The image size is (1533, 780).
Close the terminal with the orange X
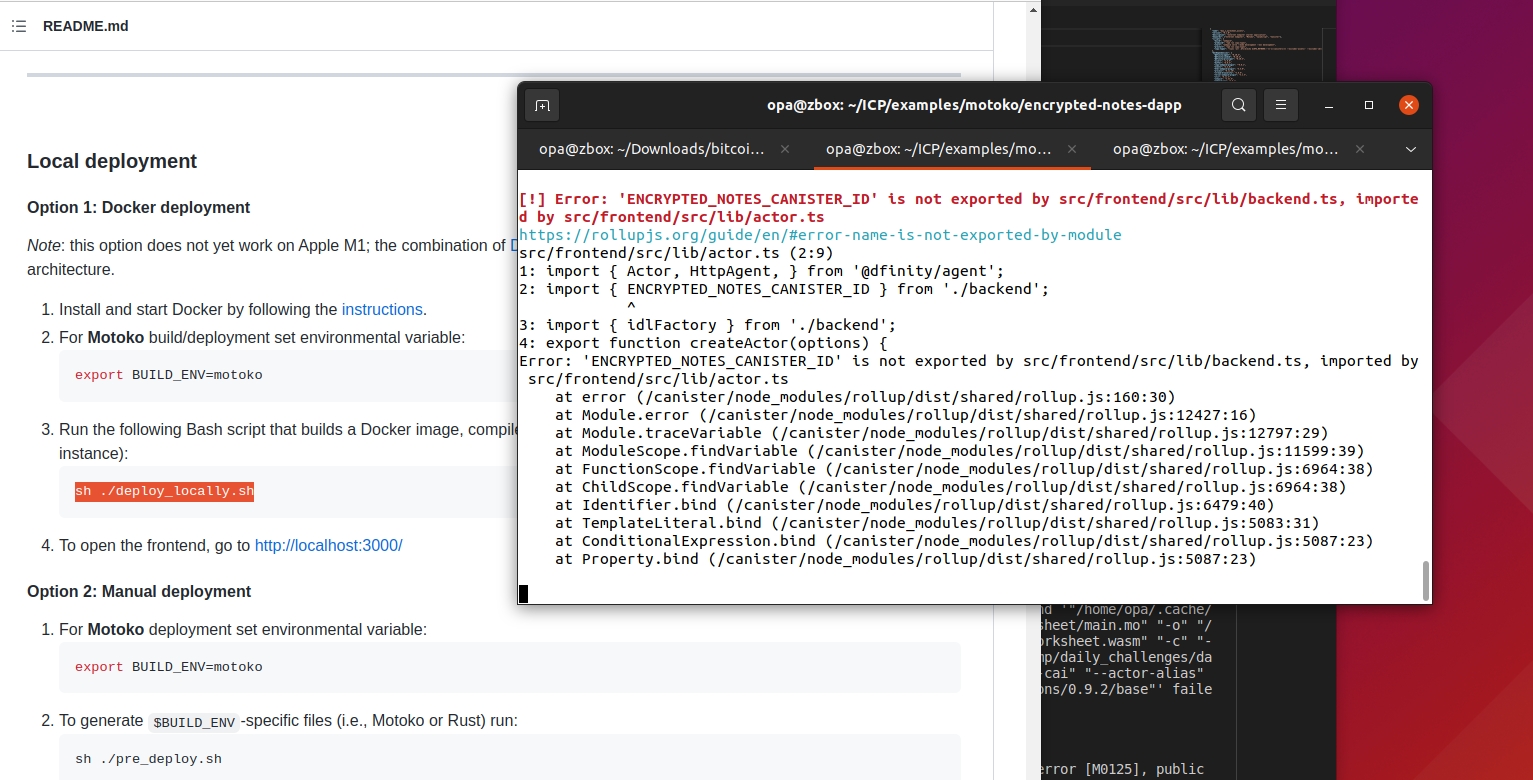[x=1408, y=105]
